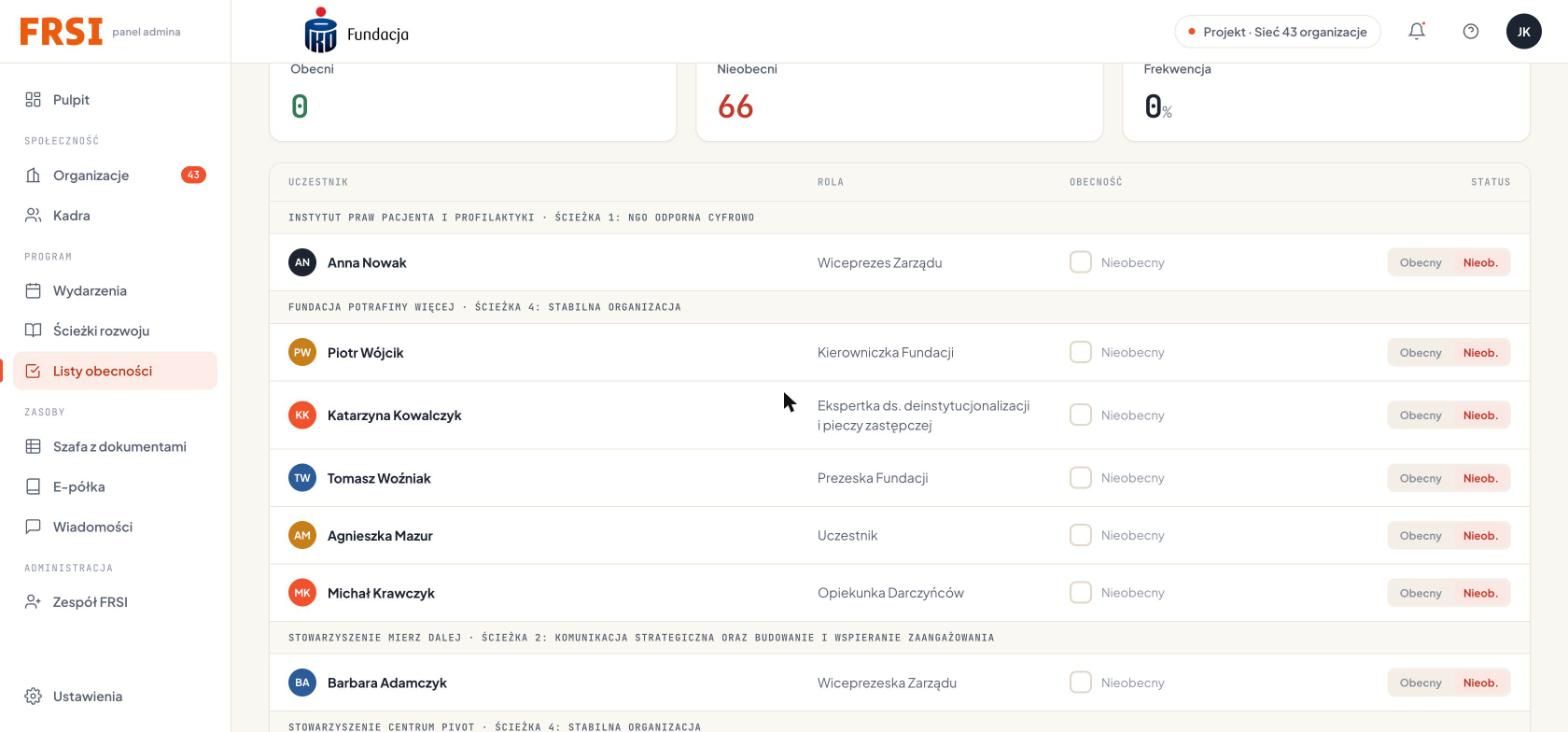Open Ustawienia settings
This screenshot has height=732, width=1568.
click(115, 696)
